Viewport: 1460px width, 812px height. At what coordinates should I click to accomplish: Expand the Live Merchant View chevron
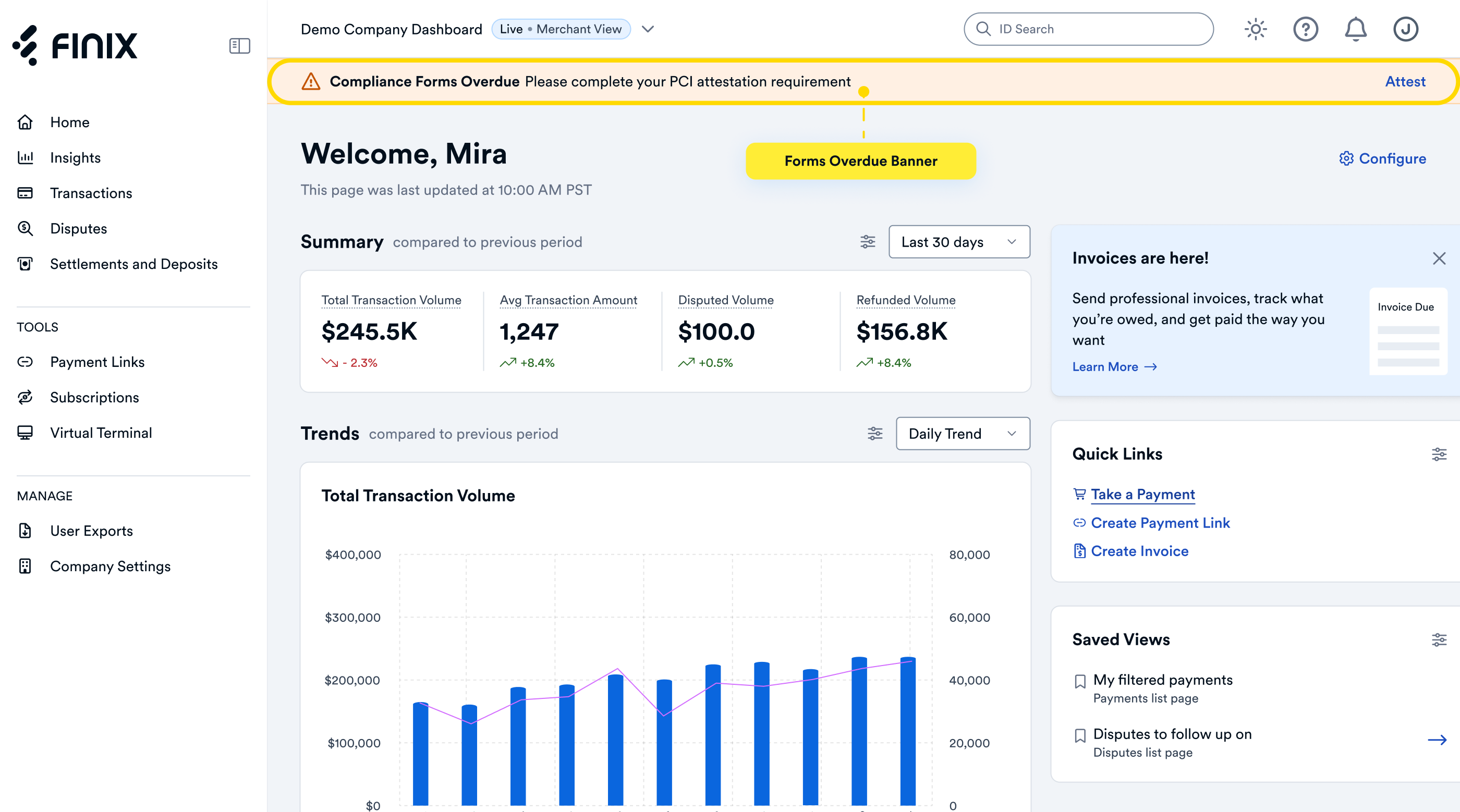648,29
